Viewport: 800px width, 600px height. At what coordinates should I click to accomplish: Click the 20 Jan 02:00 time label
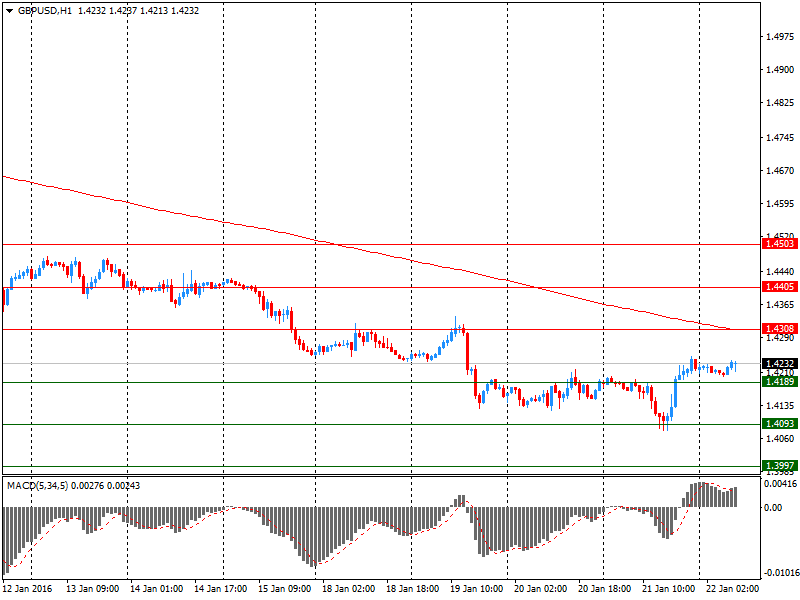540,588
